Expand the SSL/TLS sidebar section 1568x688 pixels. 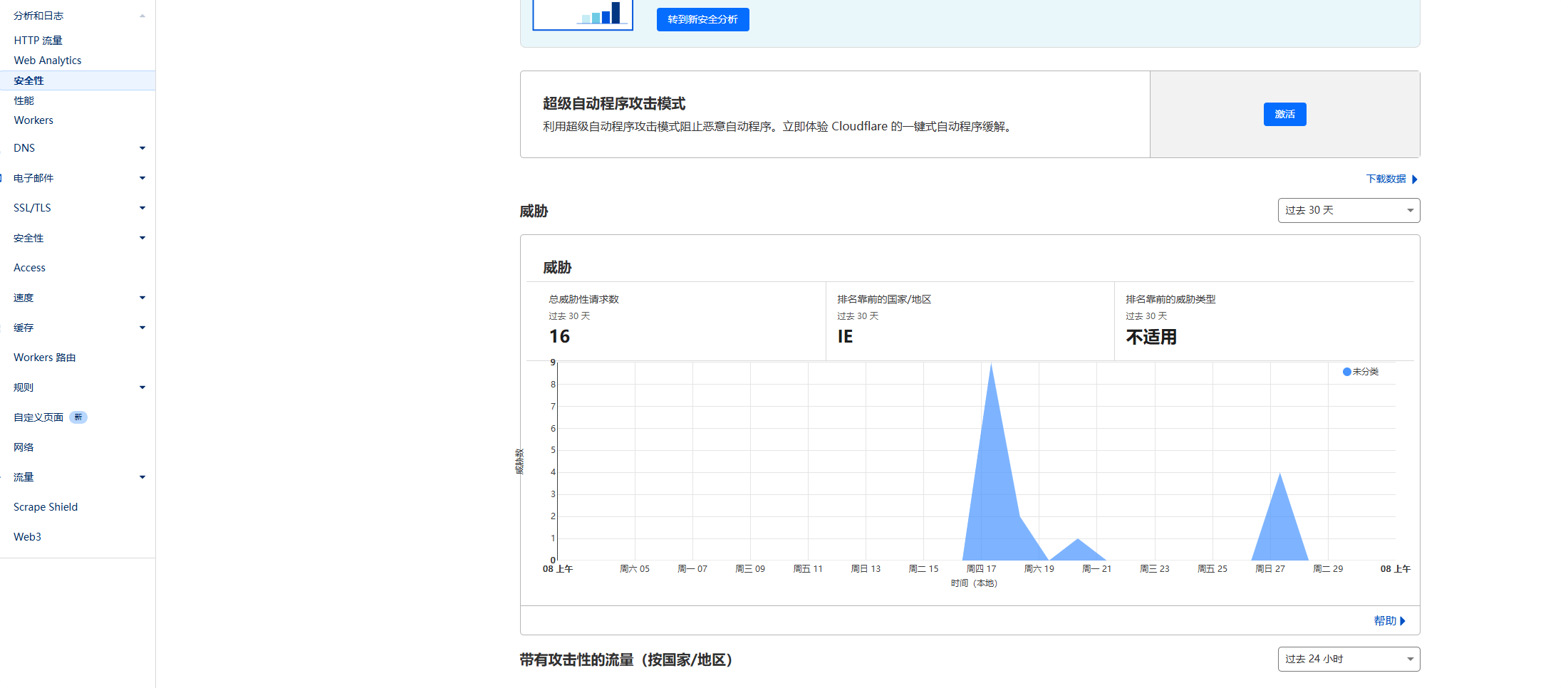[142, 207]
